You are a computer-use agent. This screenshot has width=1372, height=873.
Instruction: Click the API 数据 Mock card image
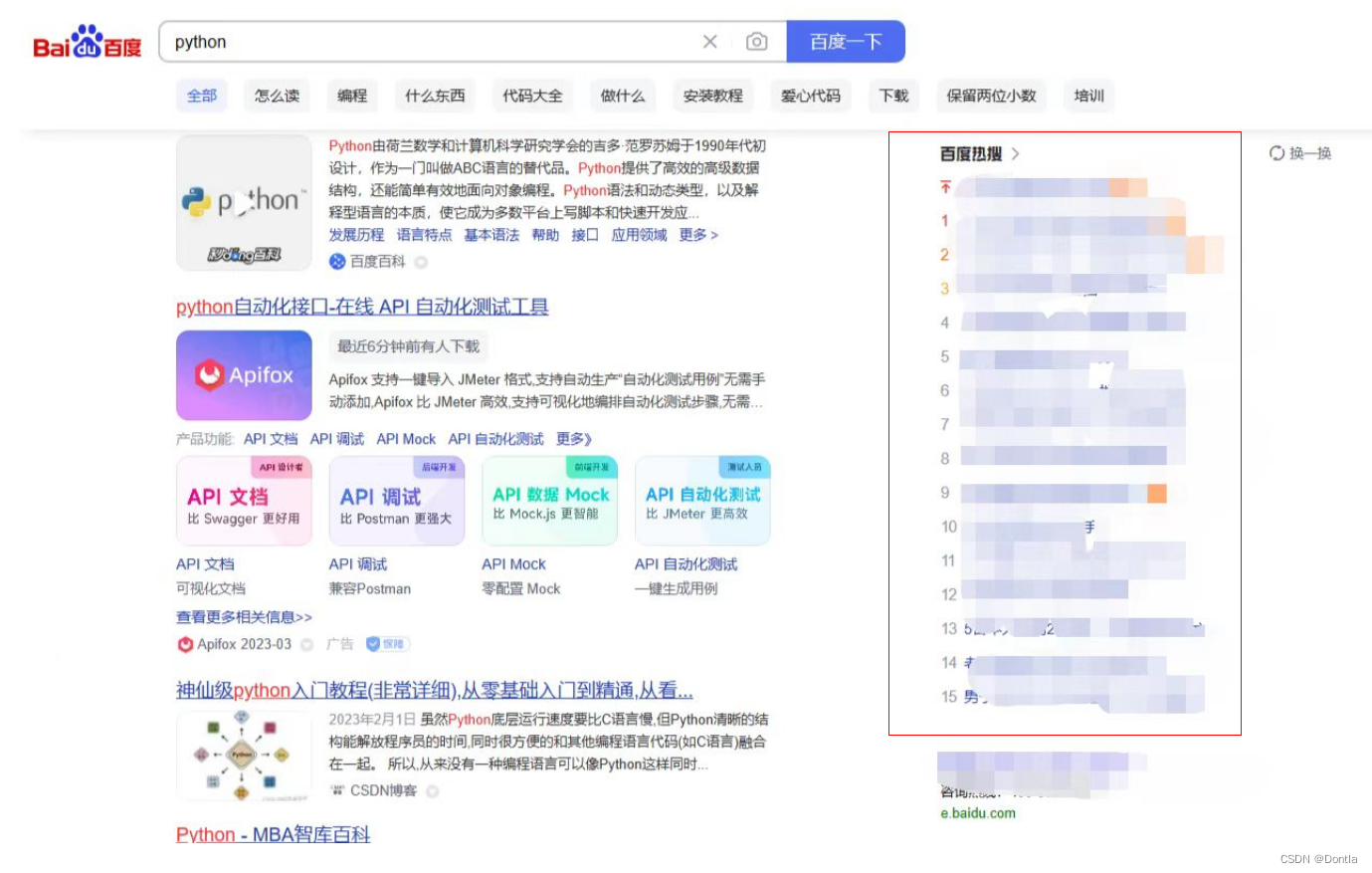[550, 501]
